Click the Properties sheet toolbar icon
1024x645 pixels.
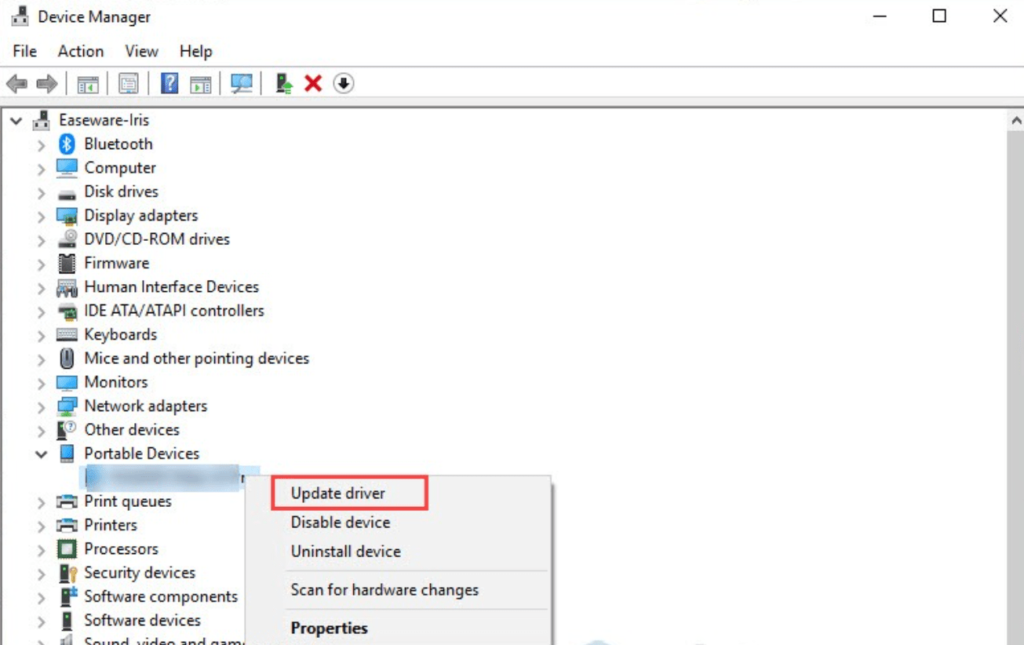129,84
